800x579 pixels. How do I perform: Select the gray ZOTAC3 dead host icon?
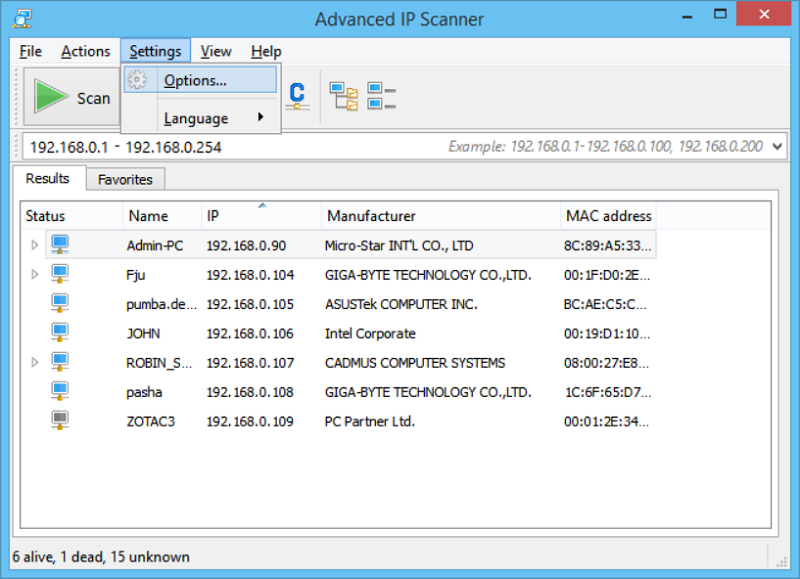[x=60, y=421]
